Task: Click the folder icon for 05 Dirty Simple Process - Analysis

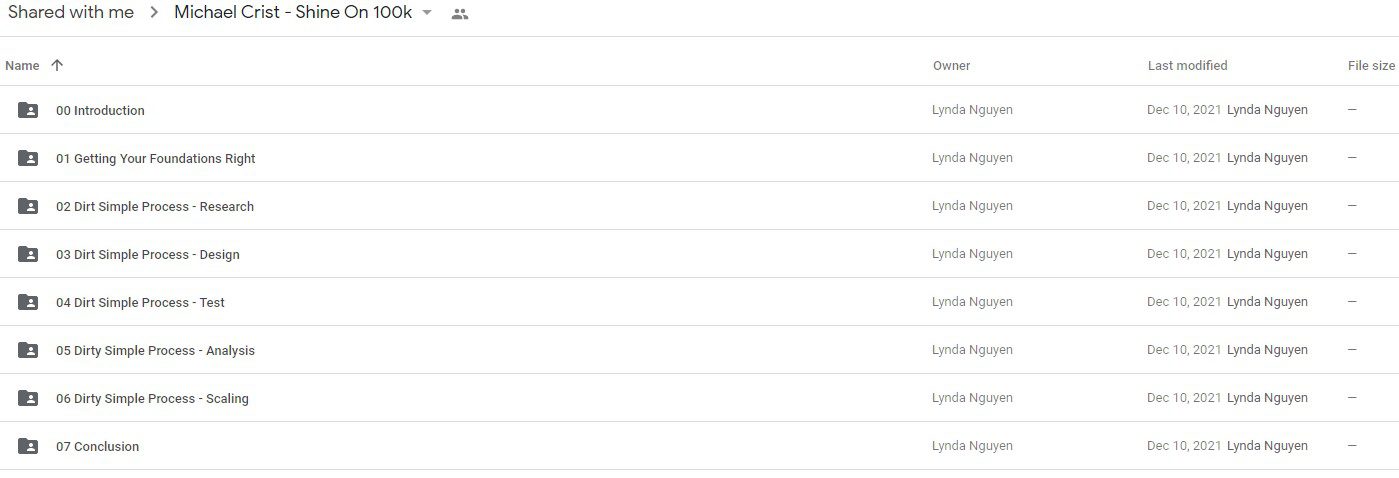Action: (28, 350)
